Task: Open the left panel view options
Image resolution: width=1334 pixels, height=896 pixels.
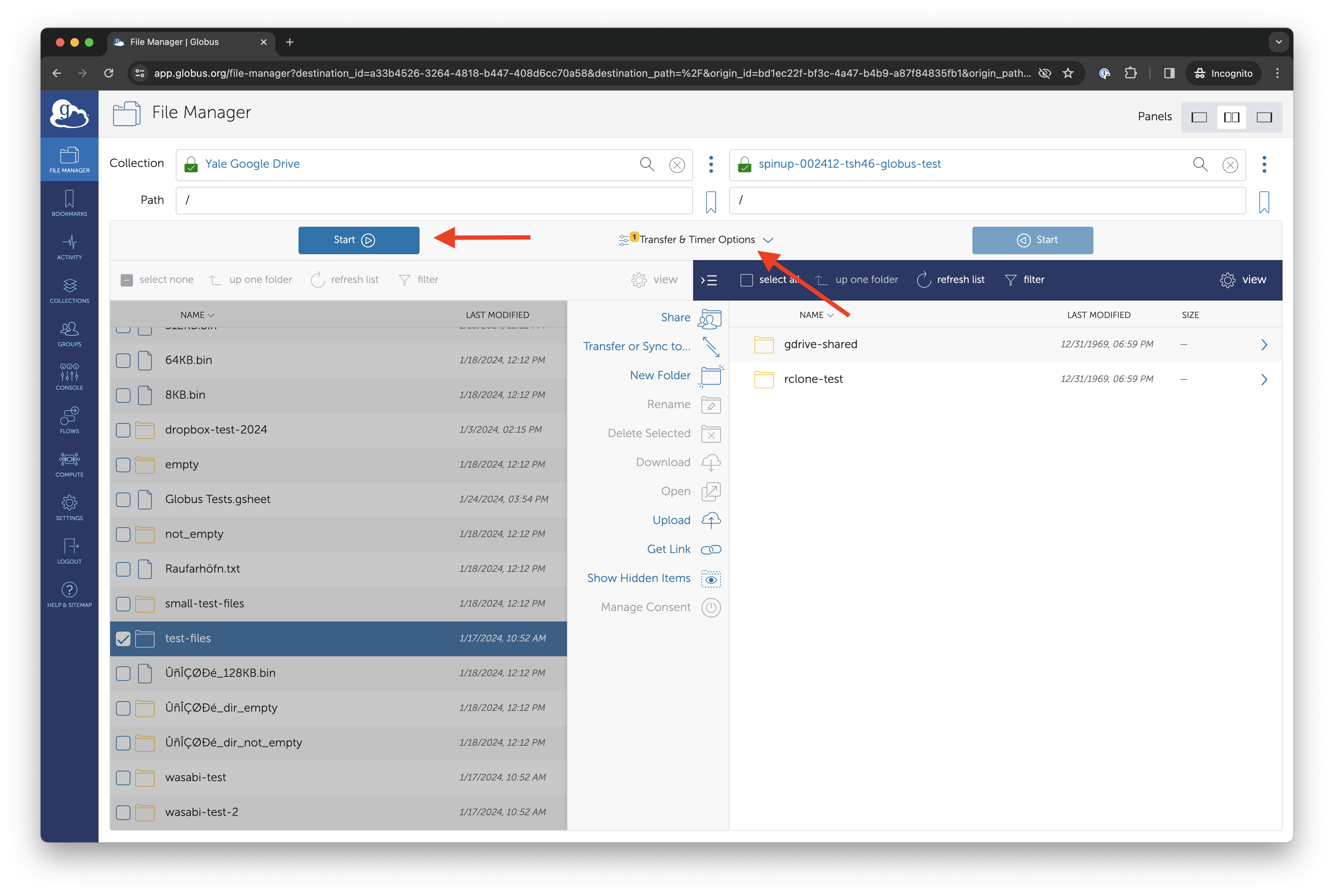Action: [x=654, y=280]
